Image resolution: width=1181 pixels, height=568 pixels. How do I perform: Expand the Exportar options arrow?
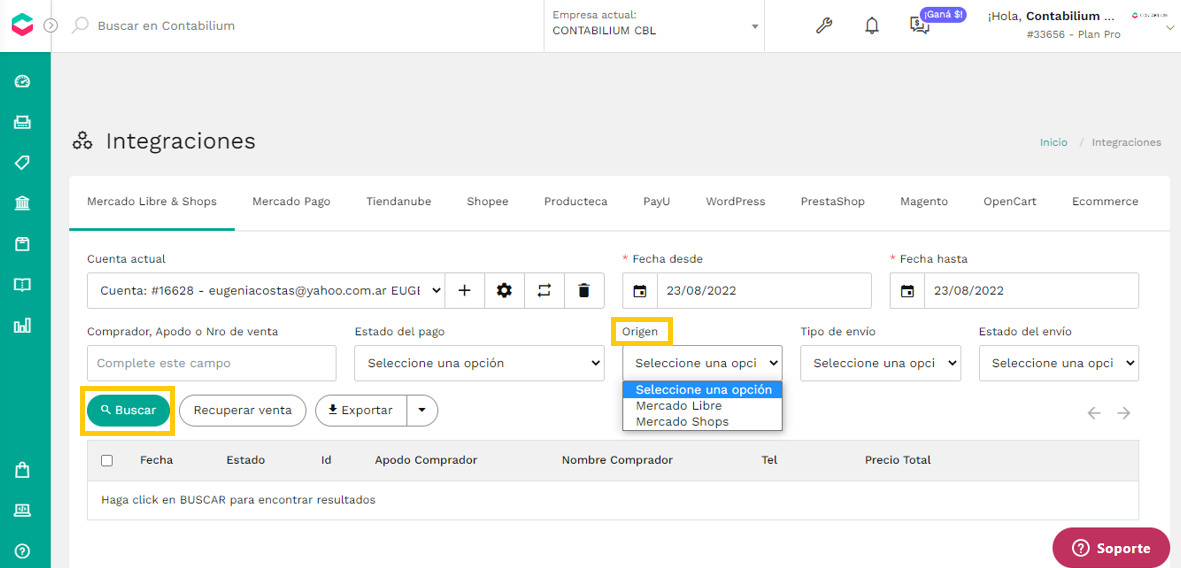point(423,411)
